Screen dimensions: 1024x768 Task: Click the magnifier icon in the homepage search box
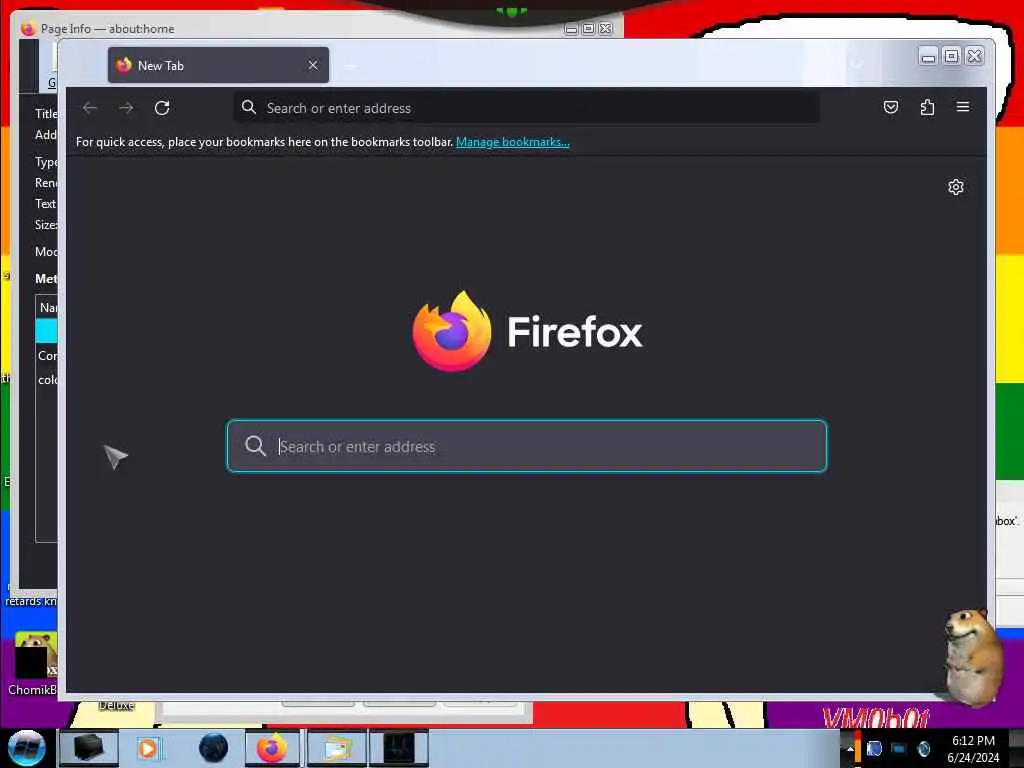(255, 446)
